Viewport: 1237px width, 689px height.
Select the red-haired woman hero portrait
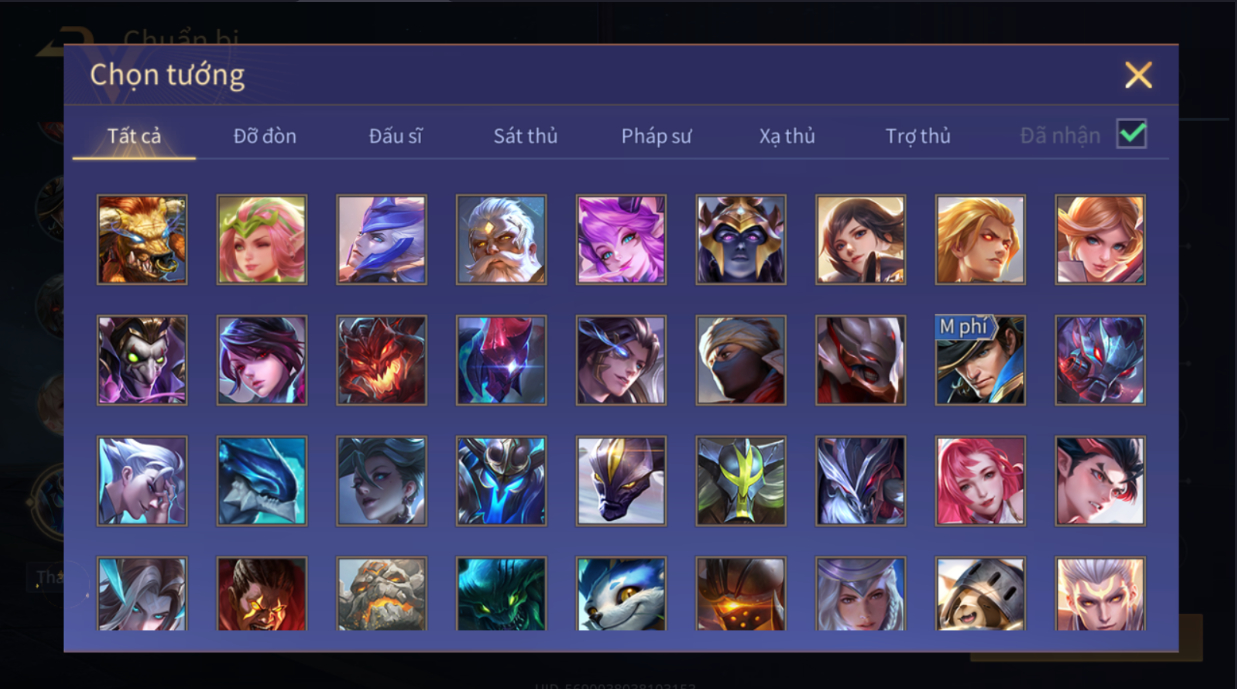point(980,481)
